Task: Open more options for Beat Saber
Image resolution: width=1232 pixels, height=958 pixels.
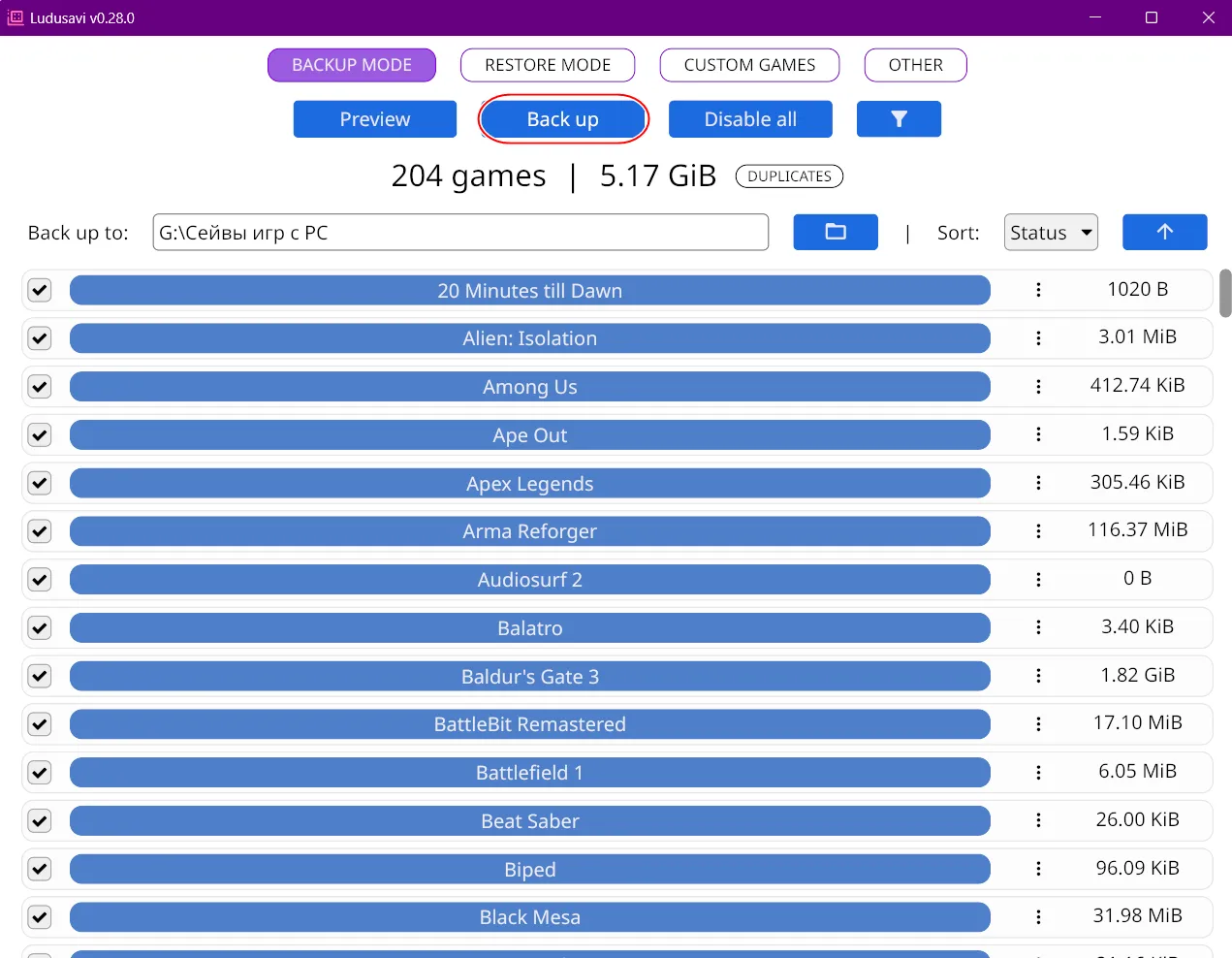Action: 1038,820
